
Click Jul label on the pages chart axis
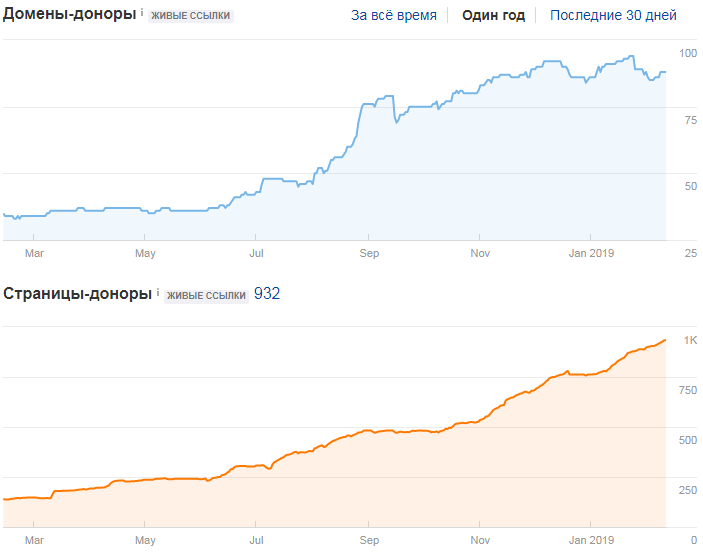click(257, 540)
